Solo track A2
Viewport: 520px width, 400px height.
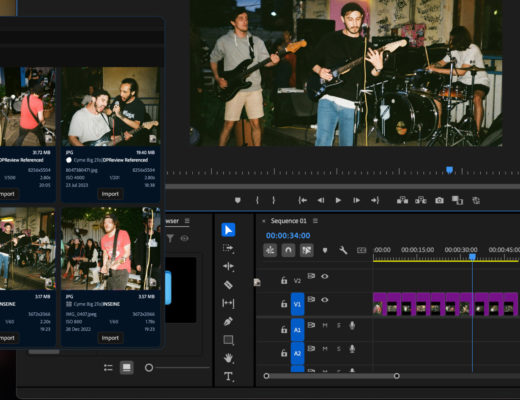coord(339,349)
